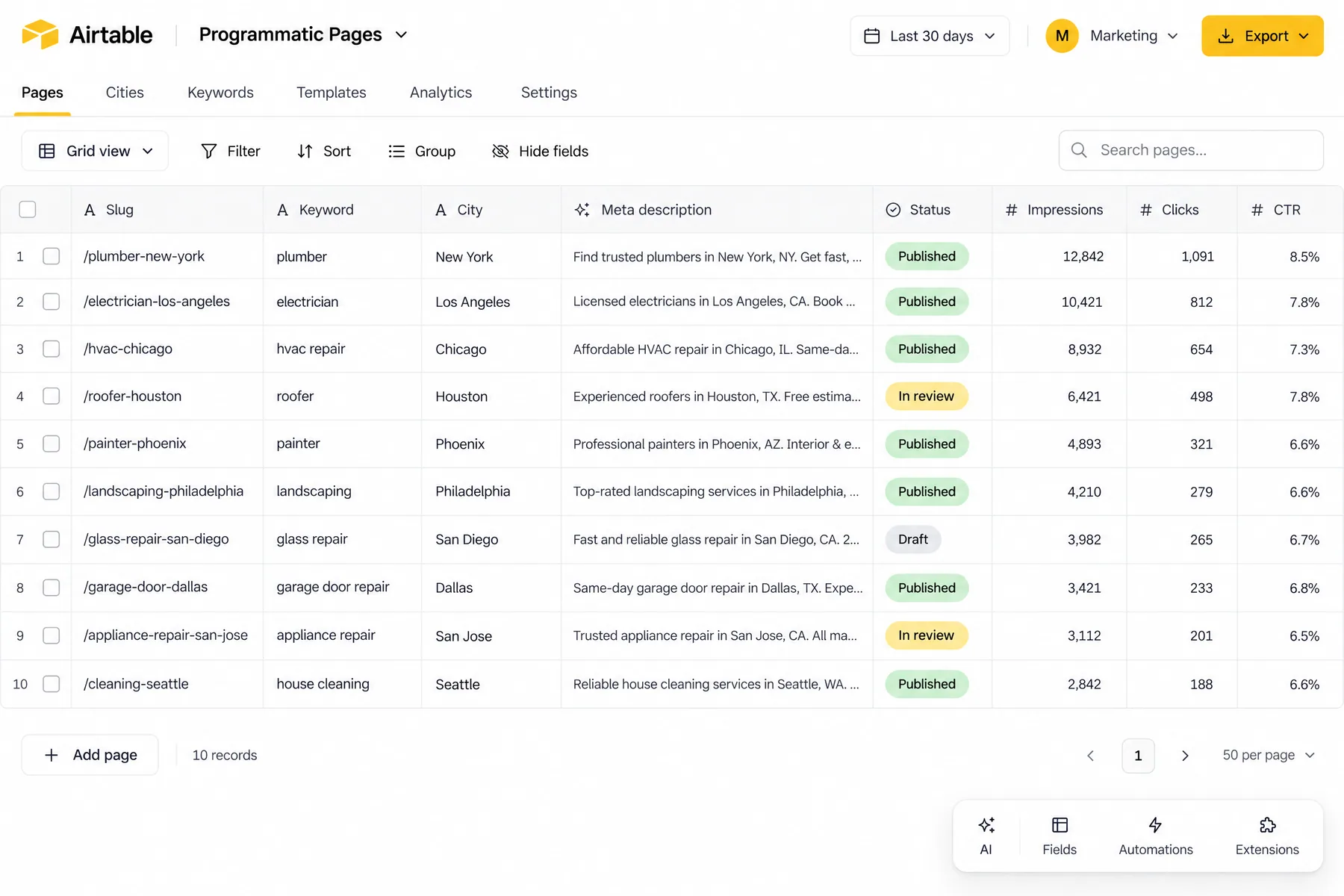
Task: Select the /cleaning-seattle row checkbox
Action: (52, 684)
